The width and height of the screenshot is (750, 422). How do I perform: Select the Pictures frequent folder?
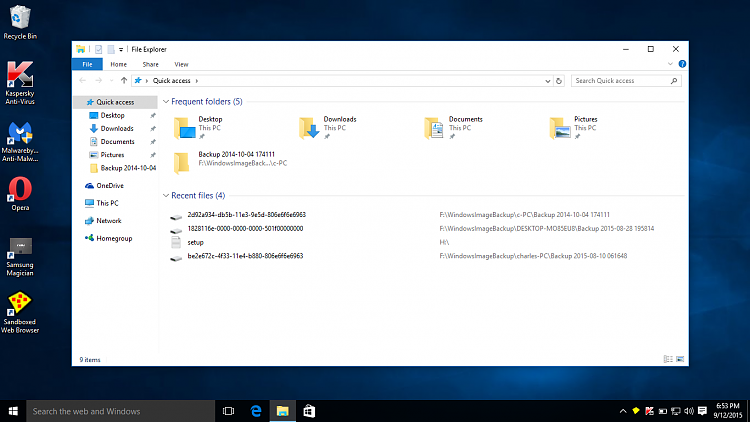(x=574, y=128)
